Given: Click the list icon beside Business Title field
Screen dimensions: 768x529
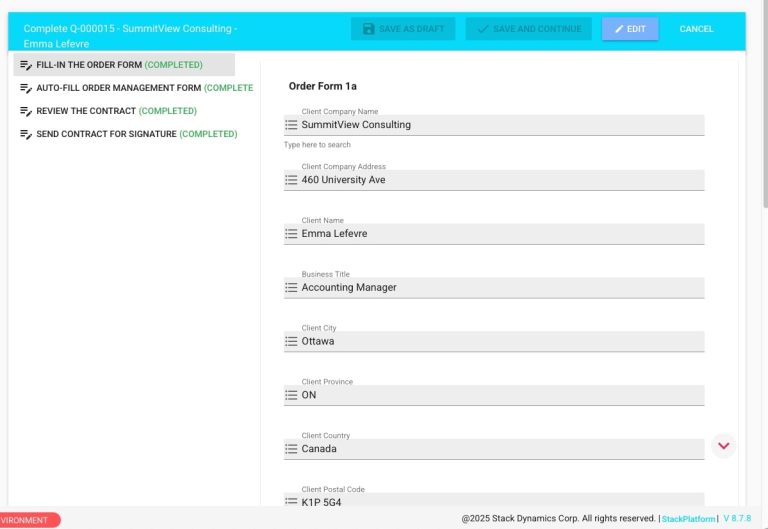Looking at the screenshot, I should click(x=291, y=288).
